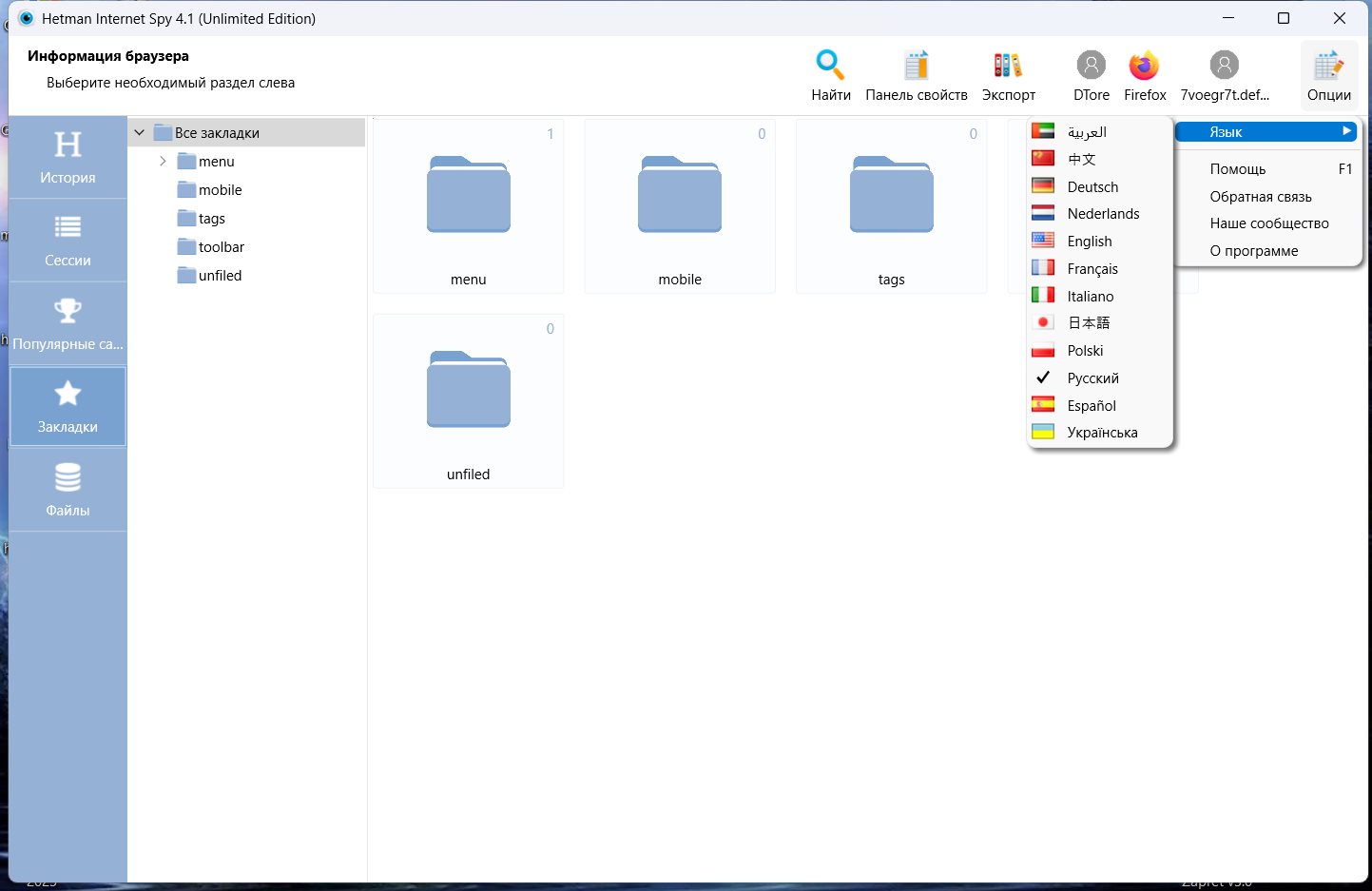Image resolution: width=1372 pixels, height=891 pixels.
Task: Click Помощь in the options menu
Action: pos(1237,169)
